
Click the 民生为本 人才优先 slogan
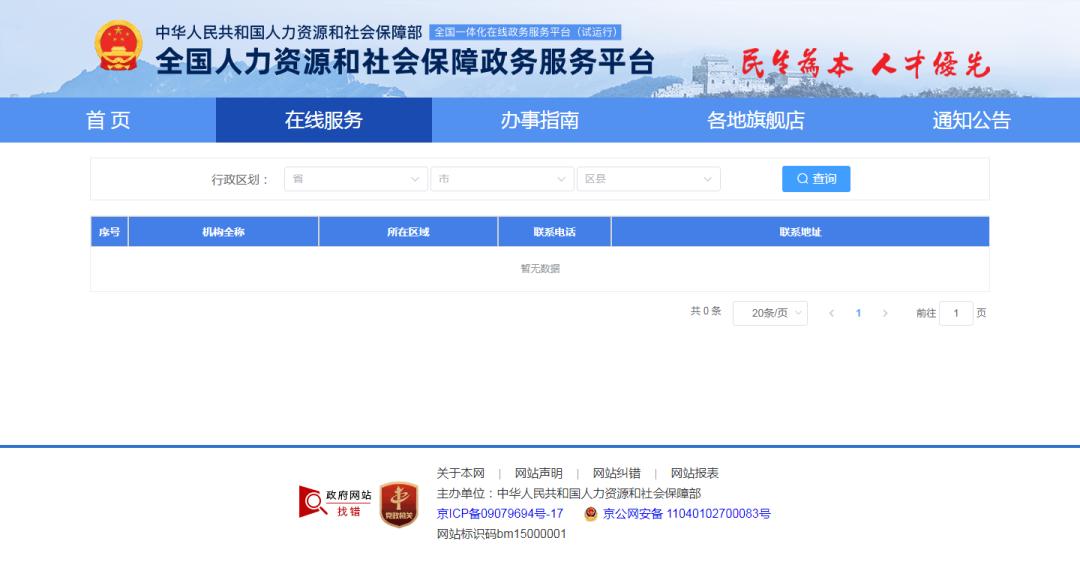coord(866,65)
